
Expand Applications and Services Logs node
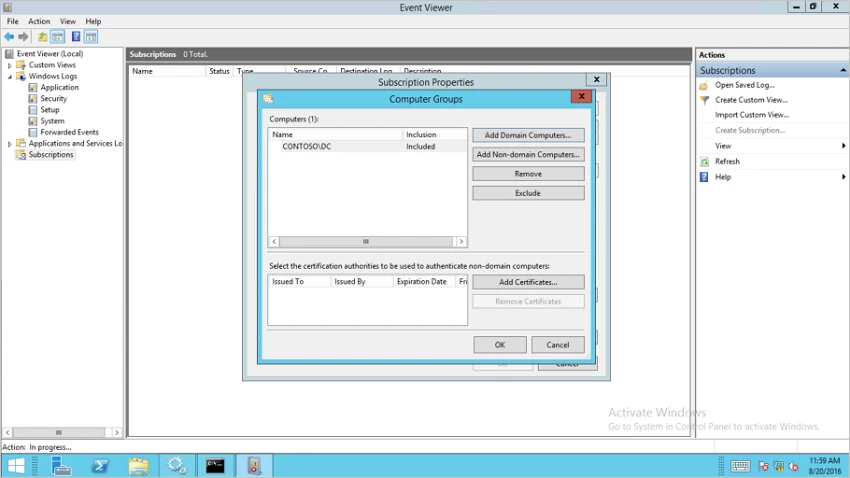(10, 144)
